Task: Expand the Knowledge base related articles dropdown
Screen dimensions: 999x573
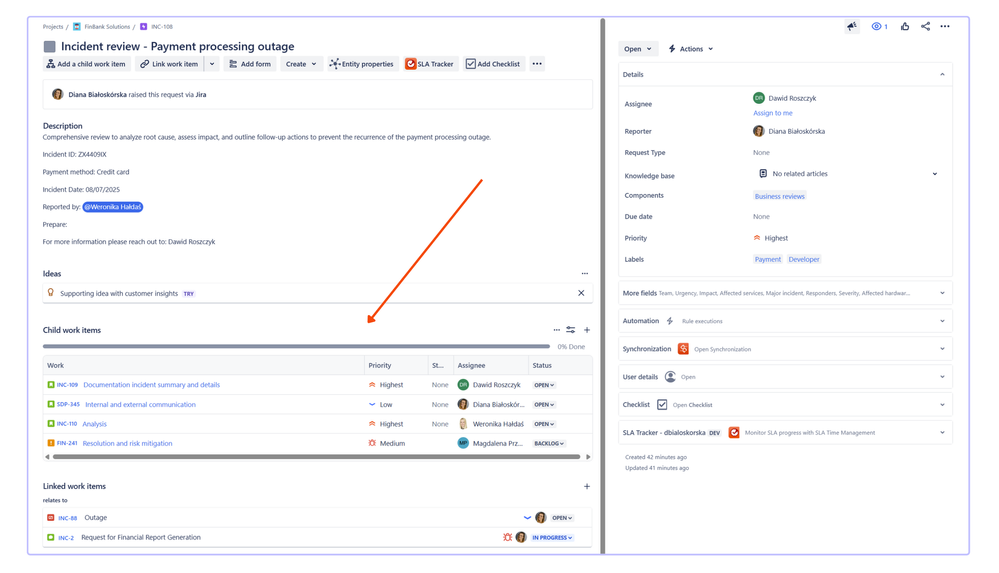Action: pyautogui.click(x=935, y=173)
